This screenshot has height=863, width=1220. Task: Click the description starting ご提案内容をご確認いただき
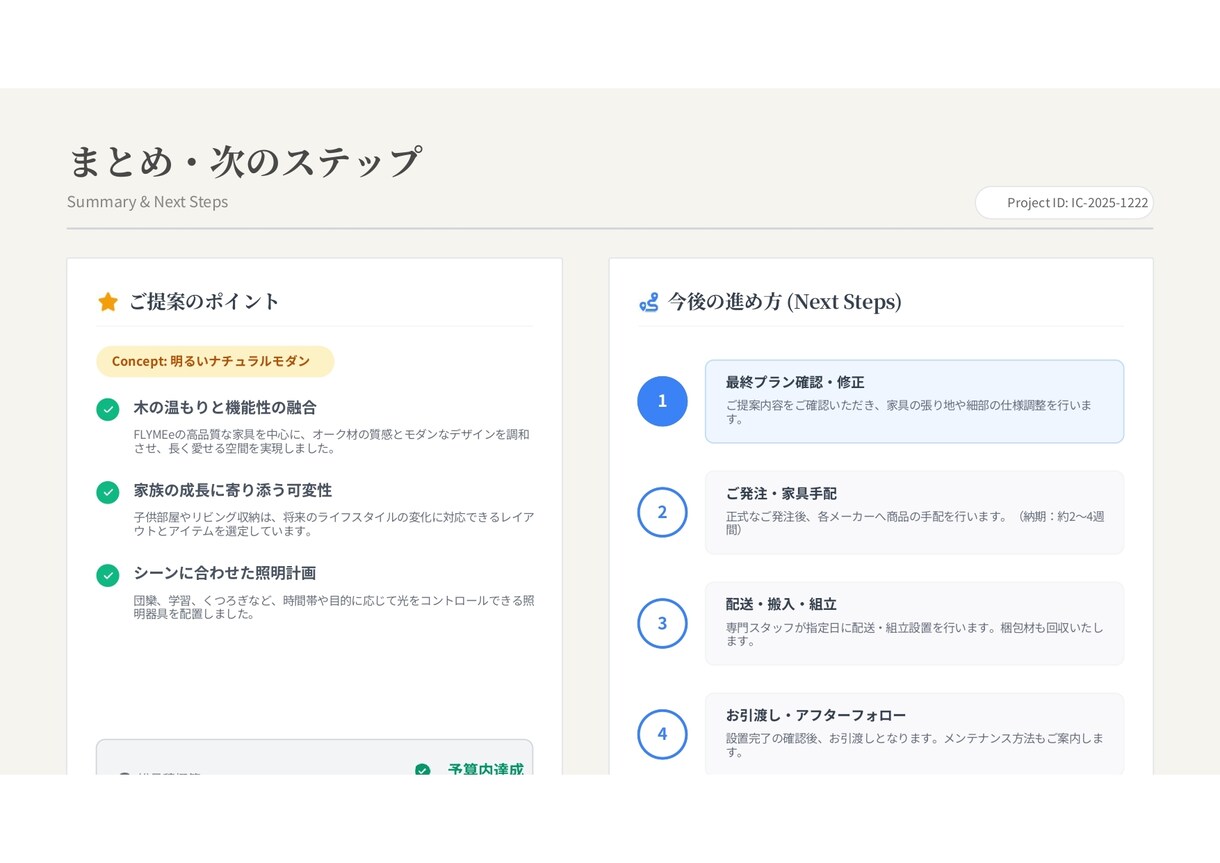(909, 412)
